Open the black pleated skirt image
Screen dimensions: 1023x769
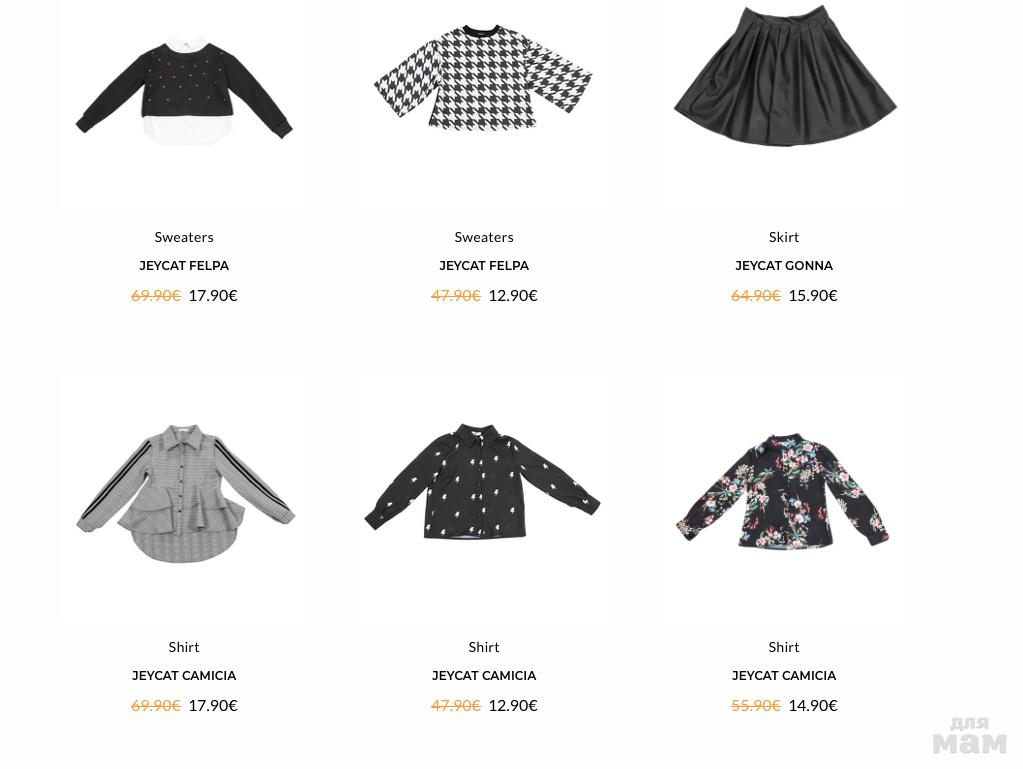pos(785,76)
